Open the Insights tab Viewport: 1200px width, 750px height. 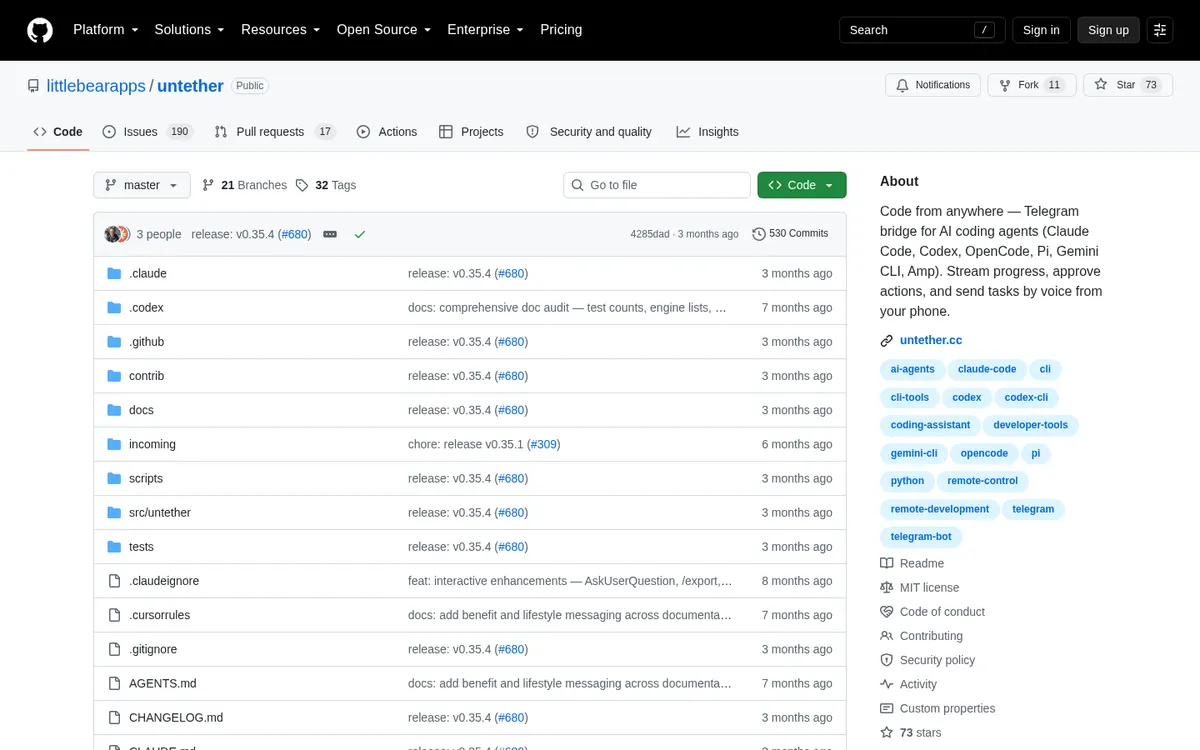click(x=707, y=132)
